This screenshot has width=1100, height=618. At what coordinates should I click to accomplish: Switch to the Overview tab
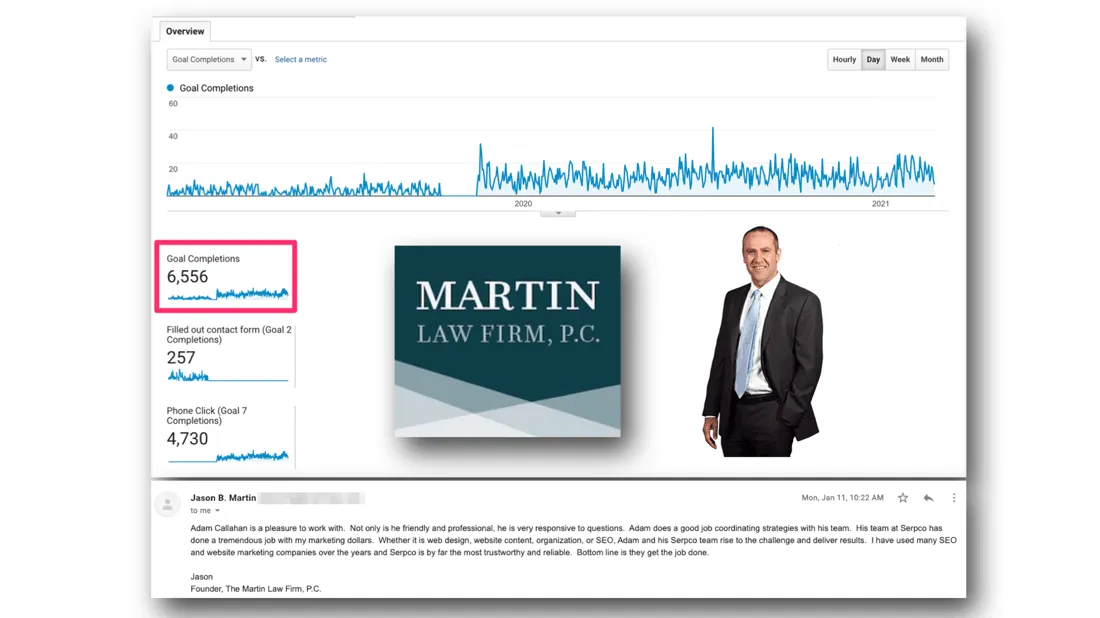185,32
